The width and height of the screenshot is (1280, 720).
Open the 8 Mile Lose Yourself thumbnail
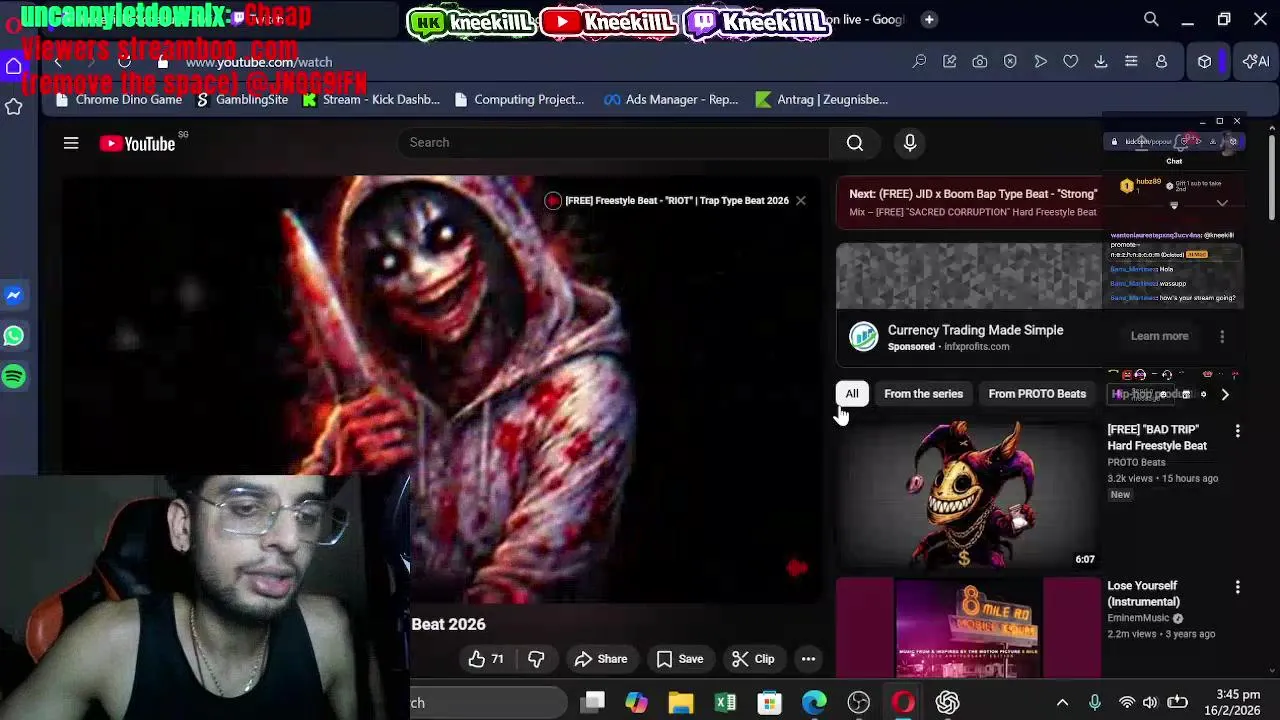click(x=967, y=628)
